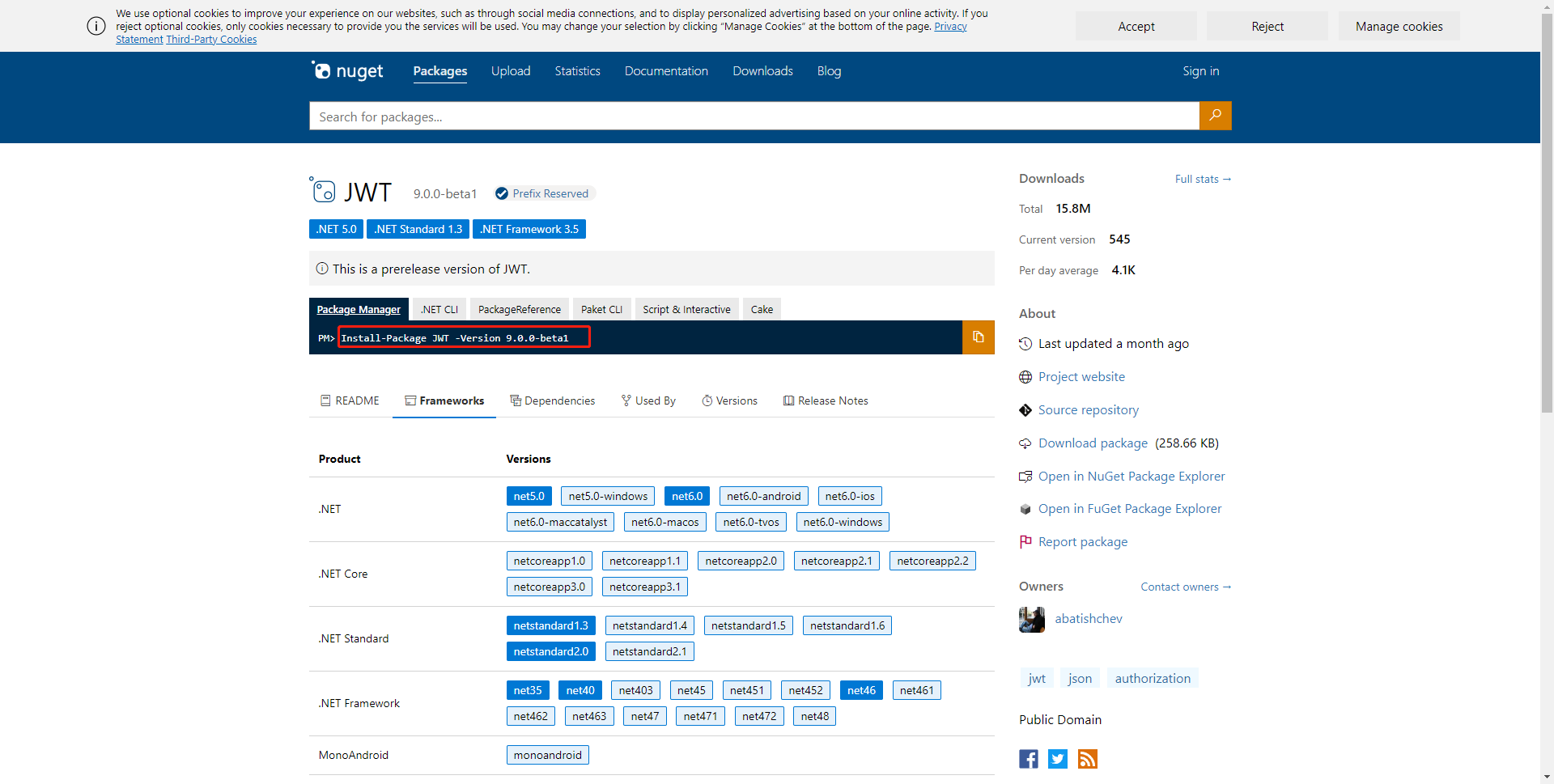The image size is (1554, 784).
Task: Click the NuGet logo in the header
Action: [347, 71]
